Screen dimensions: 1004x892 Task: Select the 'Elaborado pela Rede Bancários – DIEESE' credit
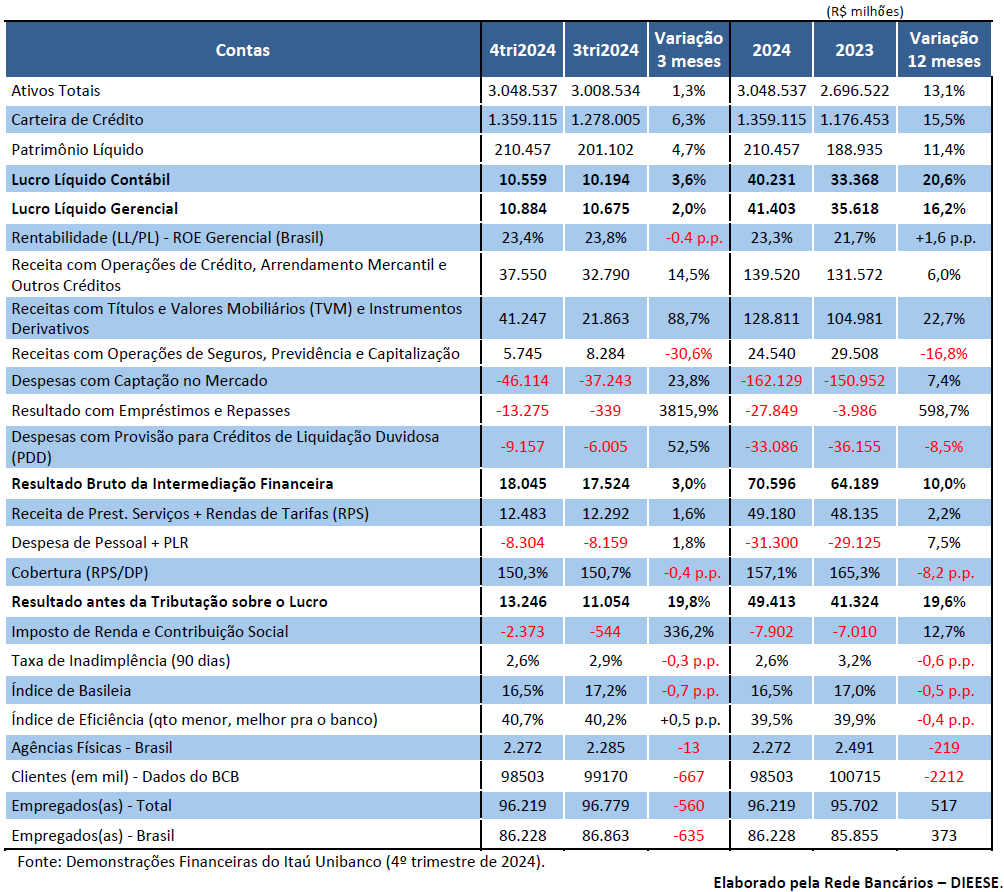855,882
